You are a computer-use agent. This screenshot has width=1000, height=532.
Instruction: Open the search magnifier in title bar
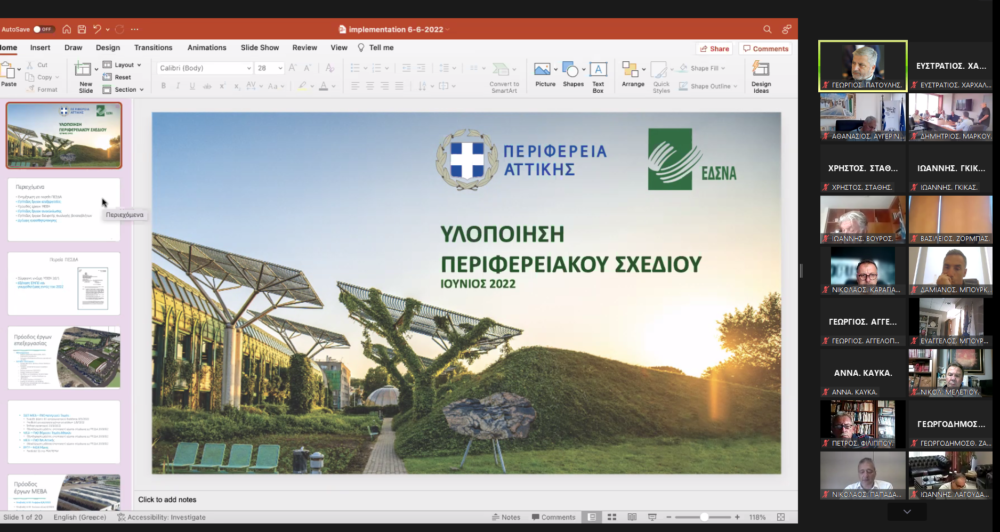coord(768,29)
